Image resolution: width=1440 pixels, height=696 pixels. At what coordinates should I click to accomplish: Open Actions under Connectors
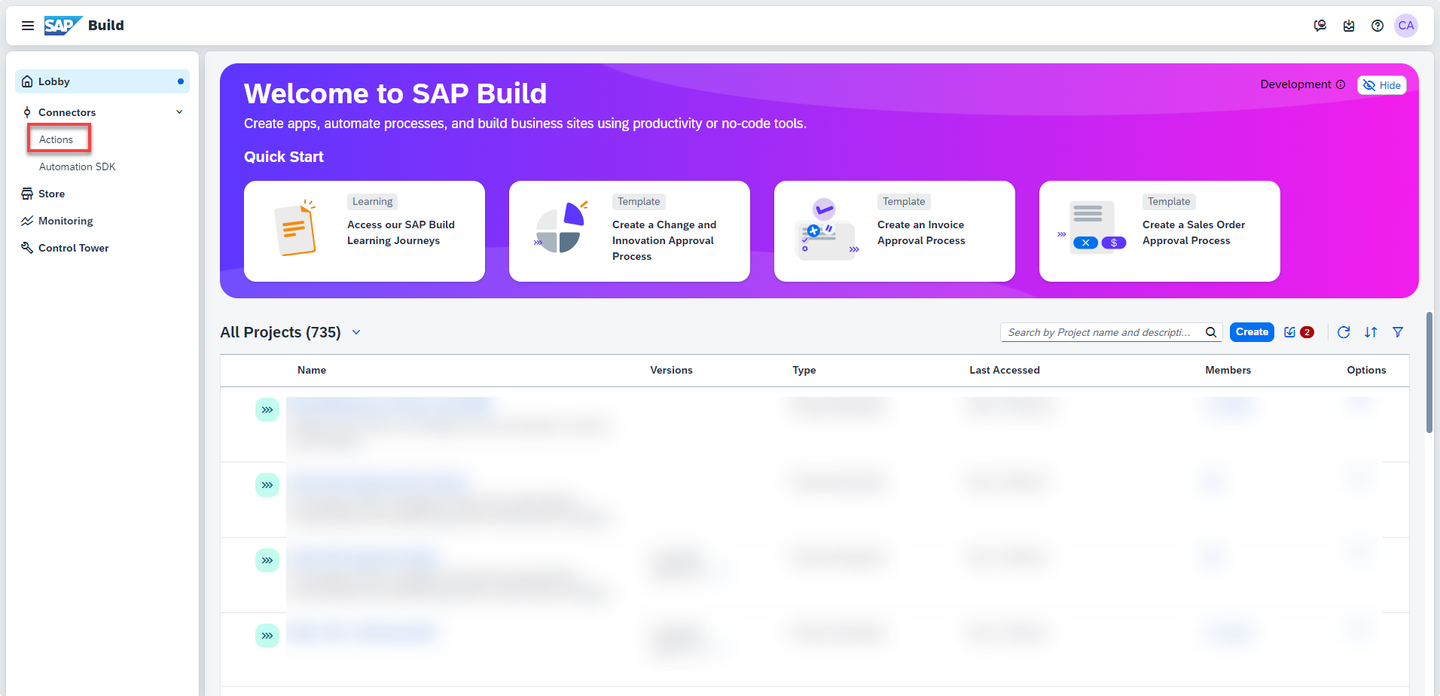click(56, 139)
